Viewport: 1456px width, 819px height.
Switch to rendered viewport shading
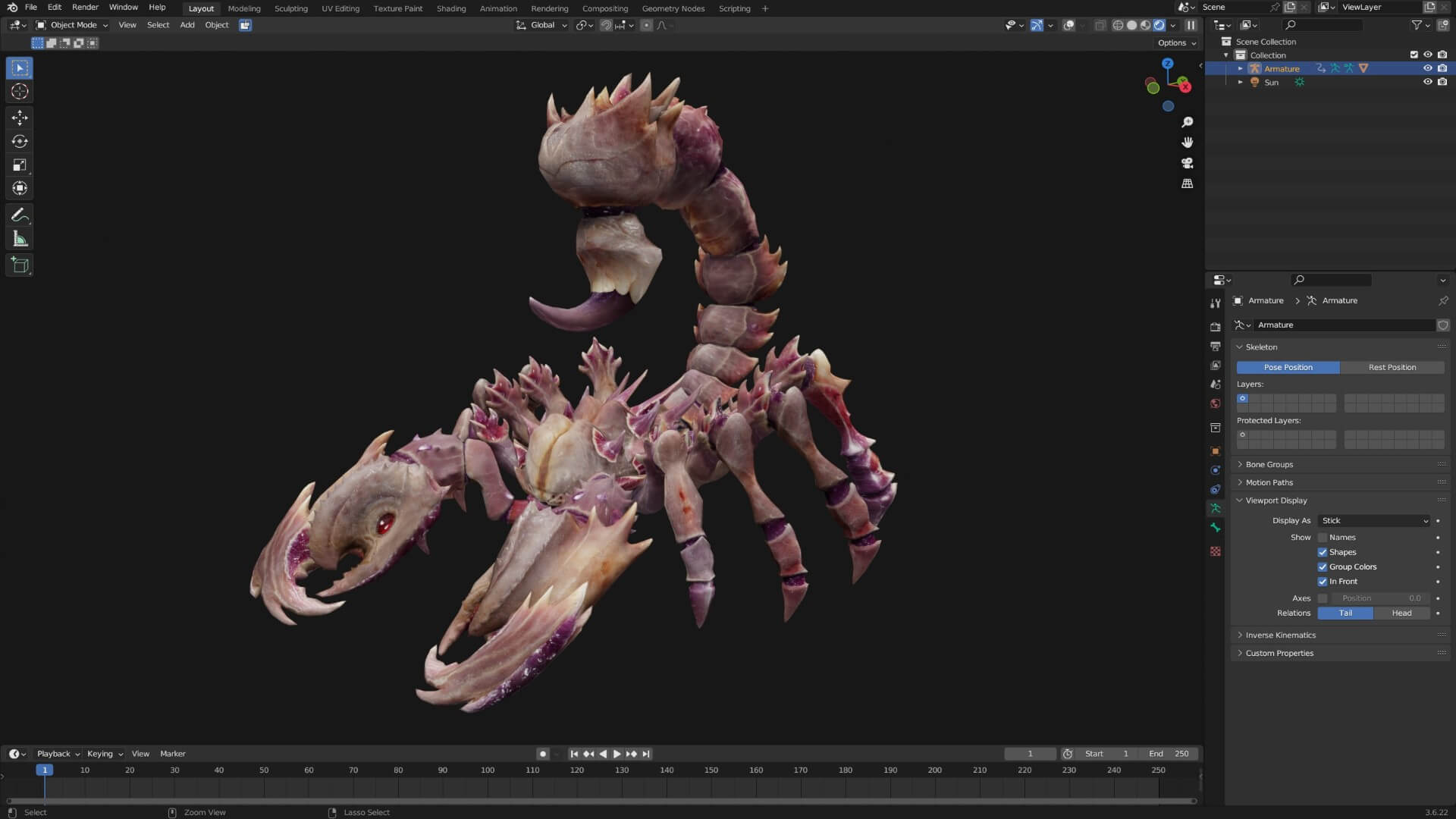1159,25
